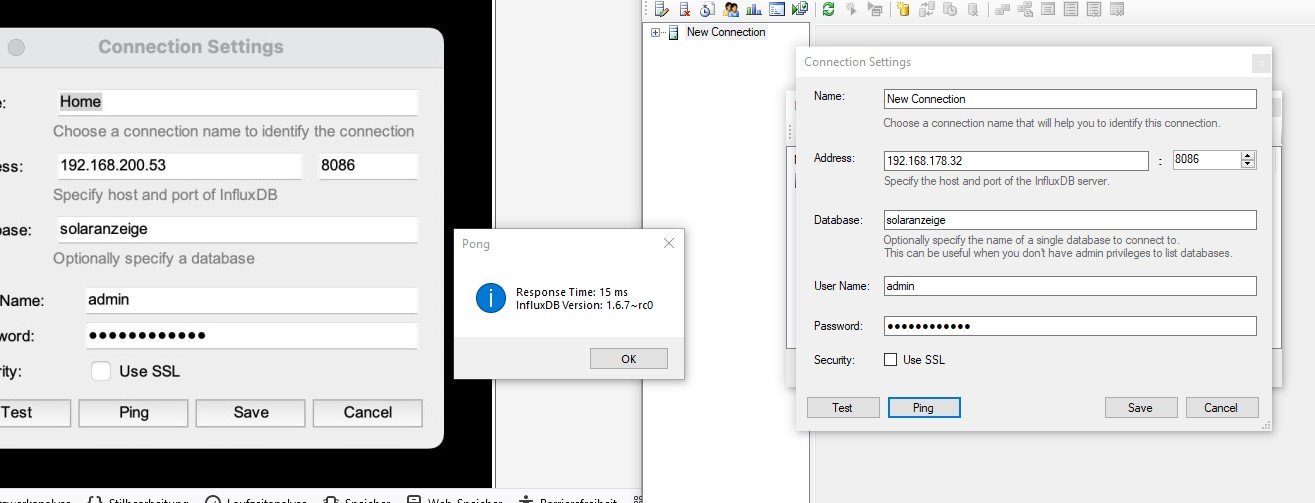
Task: Expand the New Connection tree node
Action: 656,33
